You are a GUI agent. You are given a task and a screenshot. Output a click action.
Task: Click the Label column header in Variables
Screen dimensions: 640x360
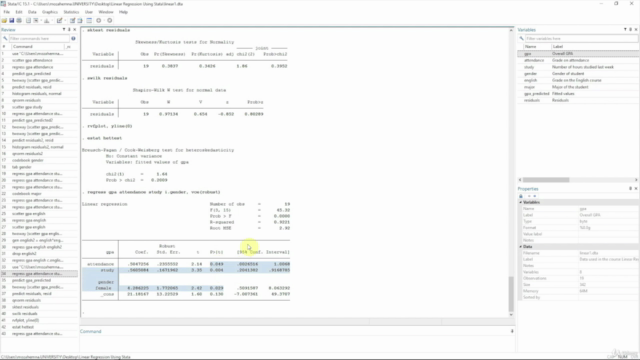595,47
